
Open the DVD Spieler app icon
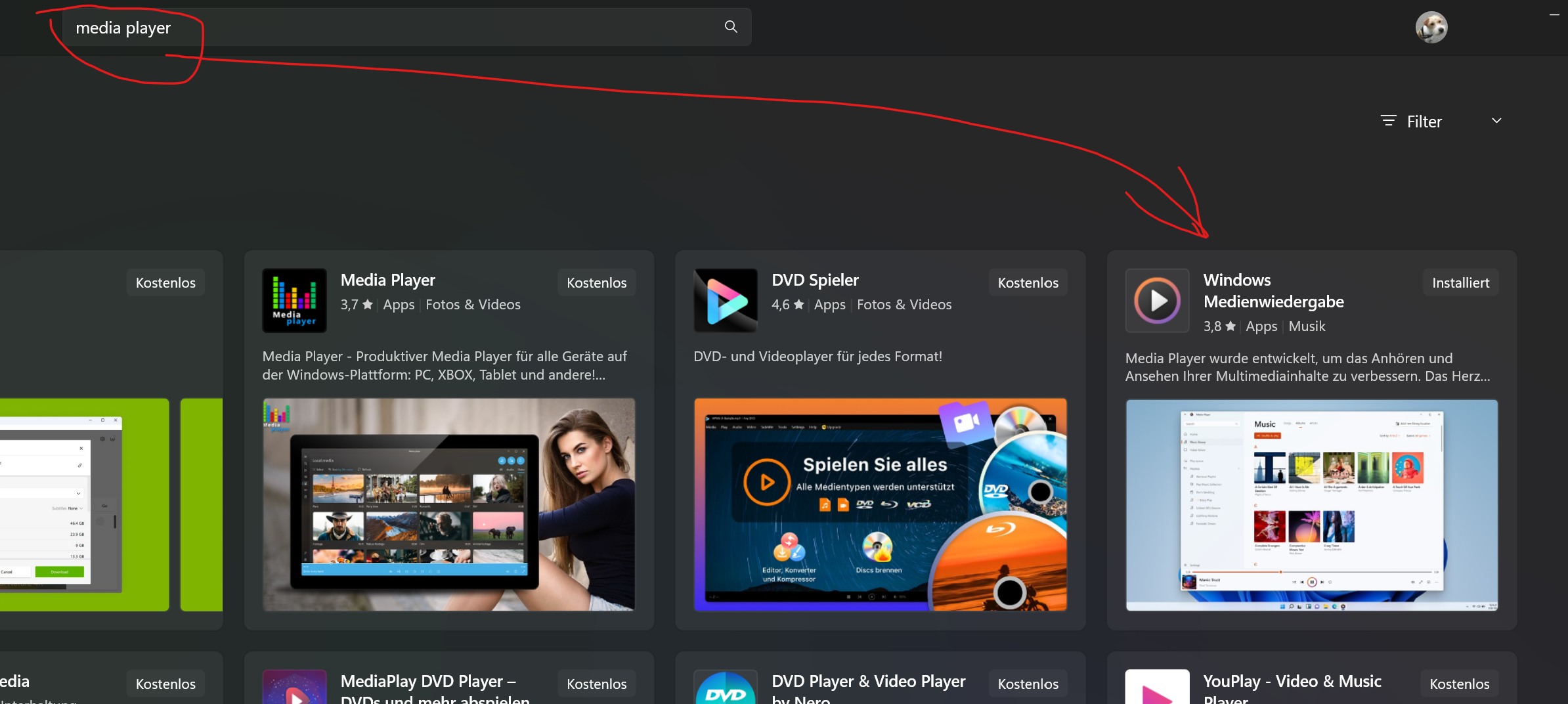pos(726,300)
